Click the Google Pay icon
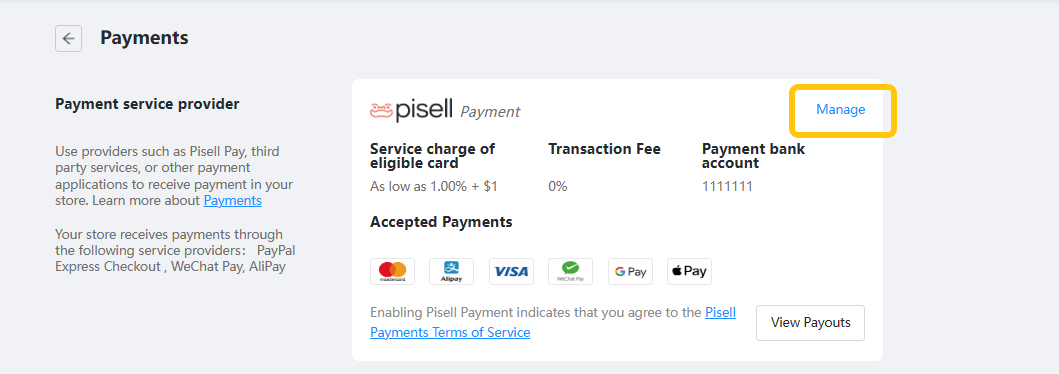1059x374 pixels. click(630, 271)
